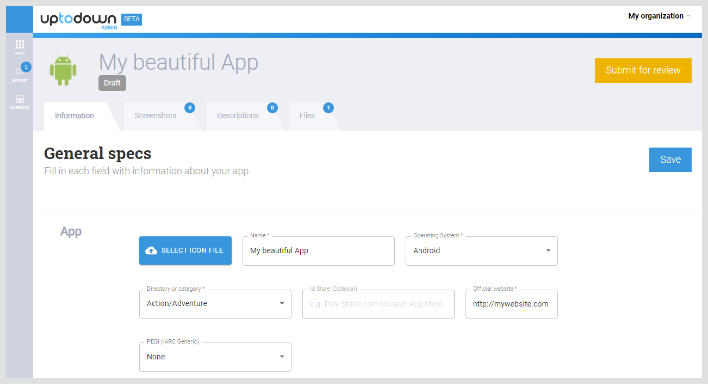Open the Descriptions tab
Screen dimensions: 708x384
pos(238,116)
